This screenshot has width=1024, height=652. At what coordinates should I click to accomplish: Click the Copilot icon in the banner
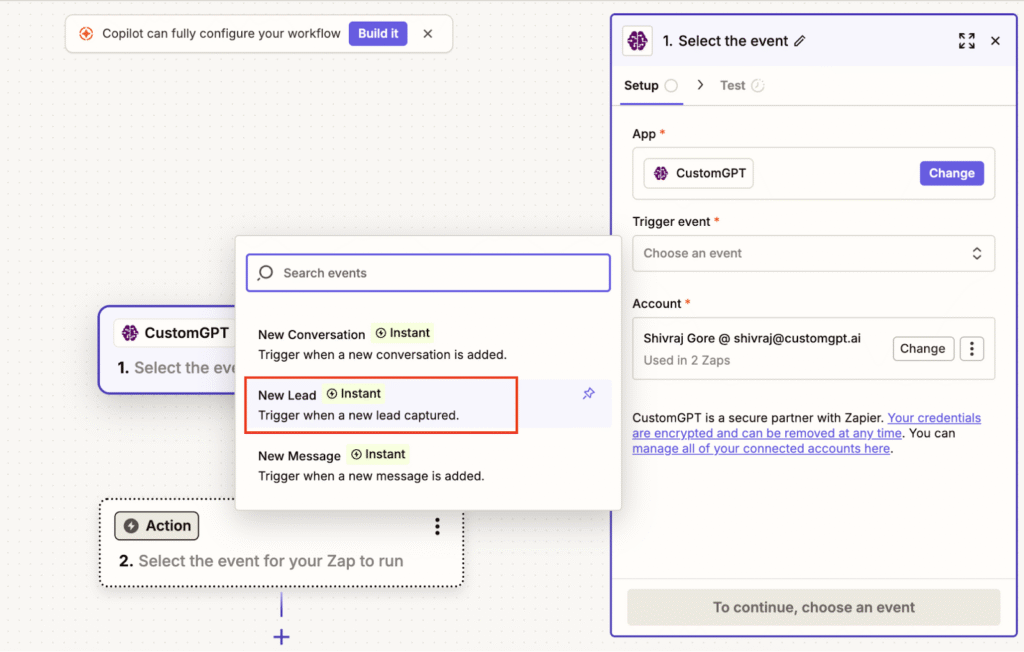click(86, 33)
